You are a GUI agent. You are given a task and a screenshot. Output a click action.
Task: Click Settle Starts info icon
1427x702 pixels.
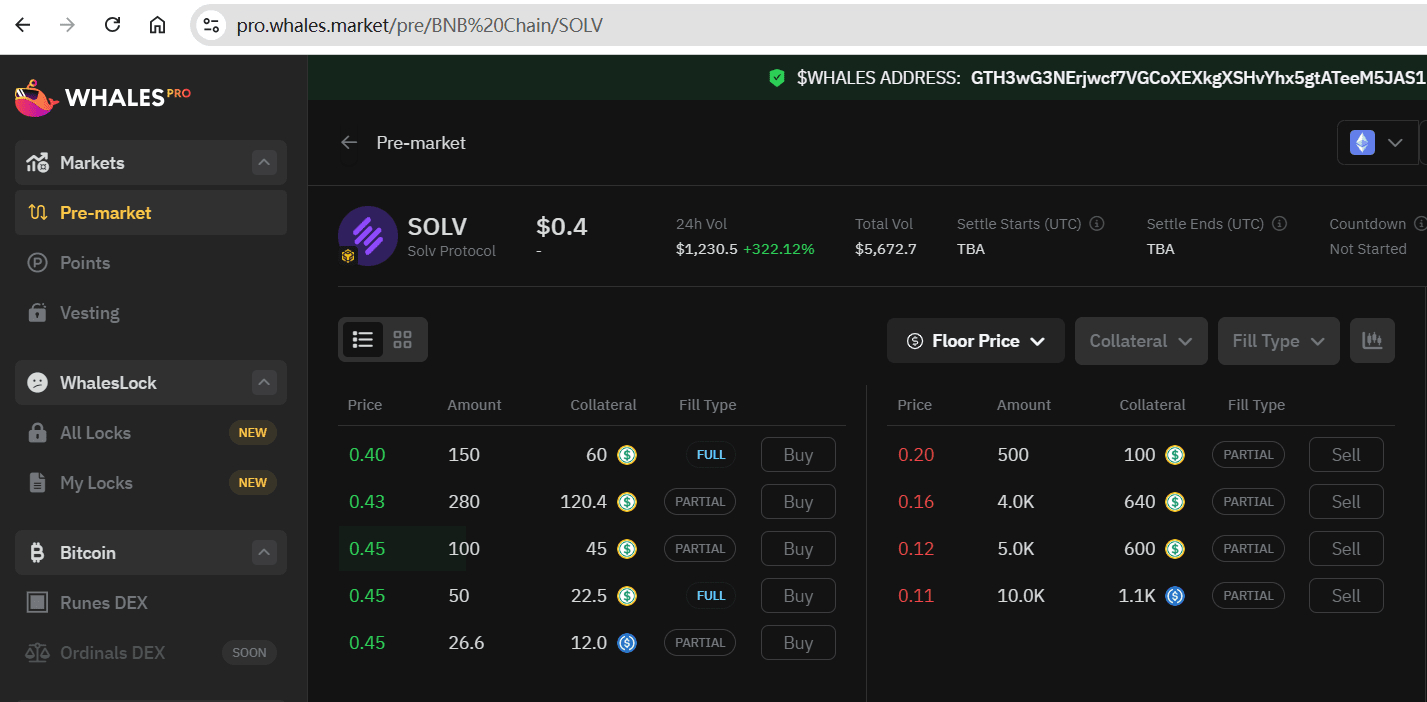[x=1097, y=224]
